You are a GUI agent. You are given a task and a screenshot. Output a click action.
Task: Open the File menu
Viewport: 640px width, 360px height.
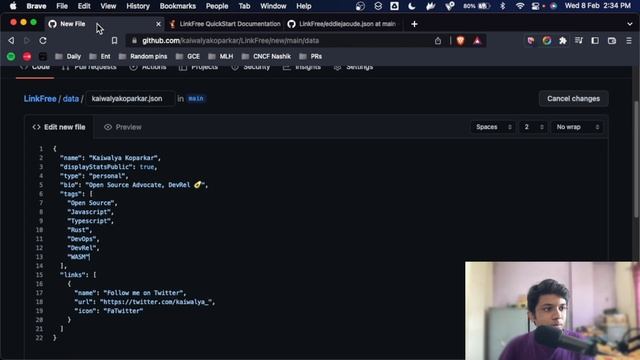[x=62, y=6]
